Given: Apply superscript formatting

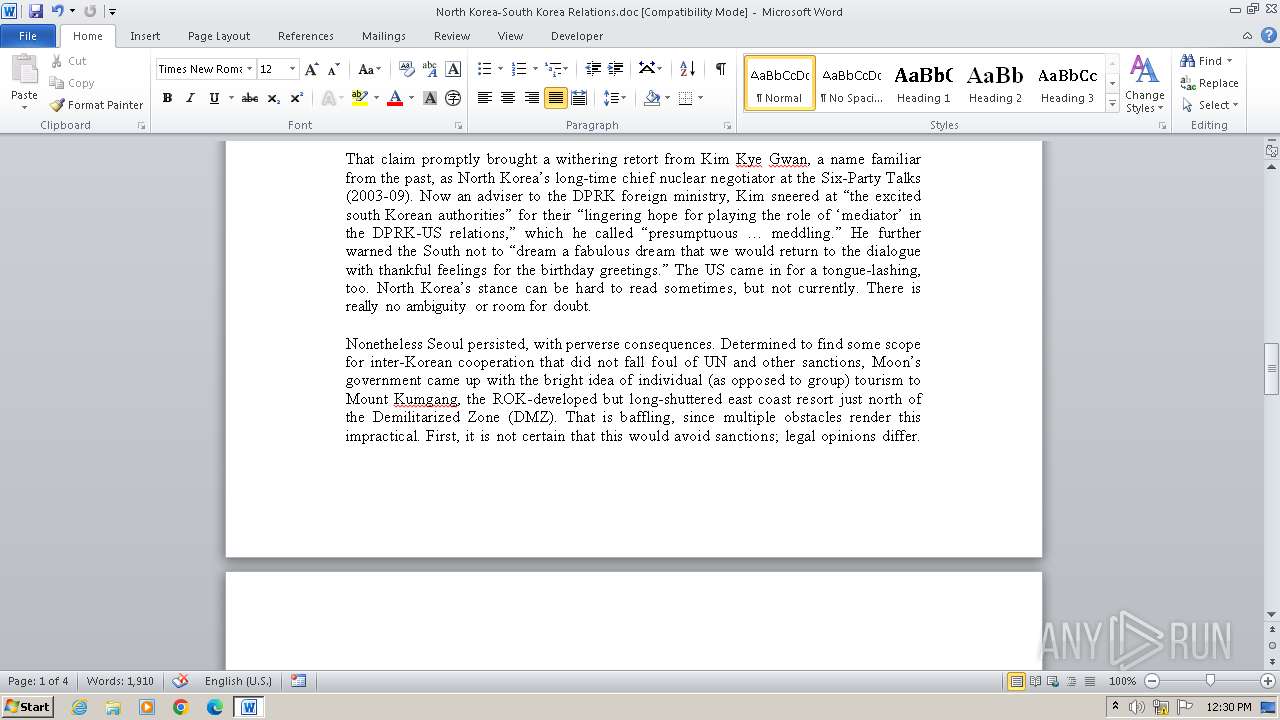Looking at the screenshot, I should point(297,98).
